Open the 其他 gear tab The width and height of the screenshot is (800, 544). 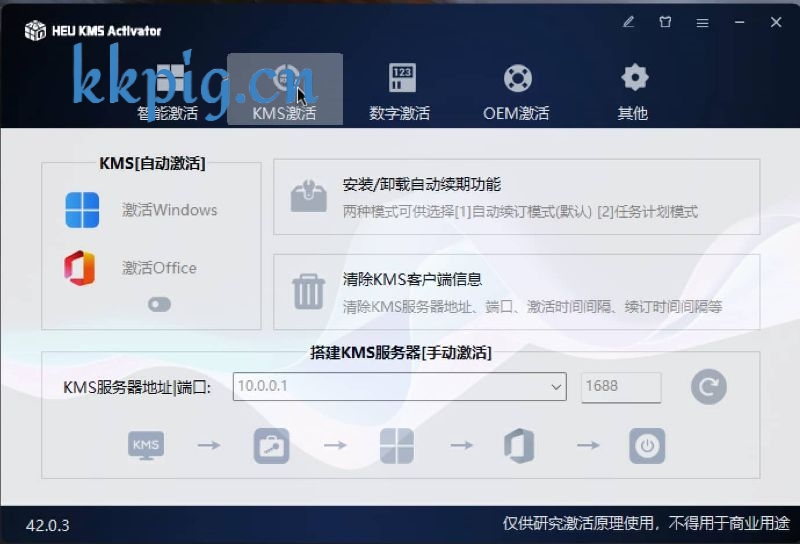[633, 89]
